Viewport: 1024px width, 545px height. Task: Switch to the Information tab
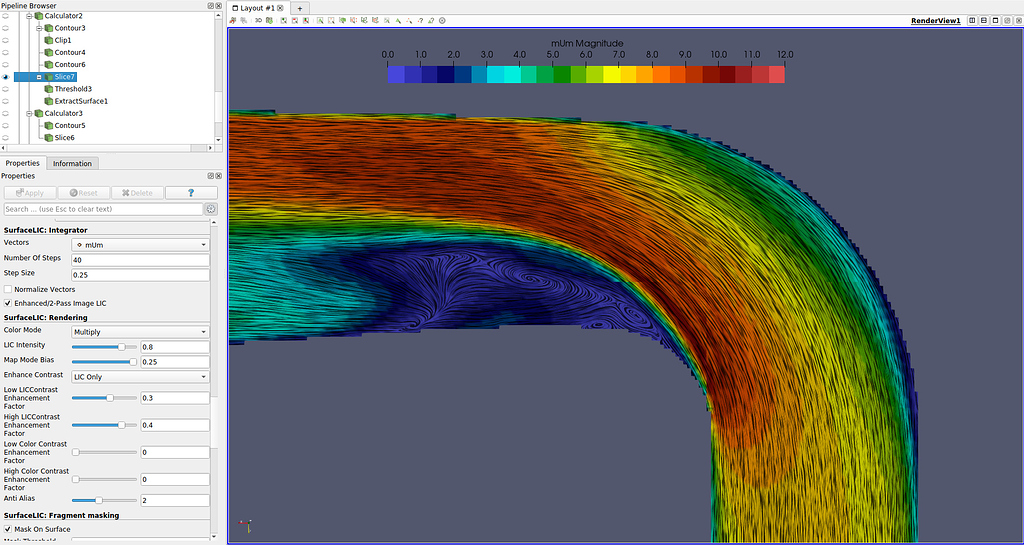pyautogui.click(x=72, y=163)
